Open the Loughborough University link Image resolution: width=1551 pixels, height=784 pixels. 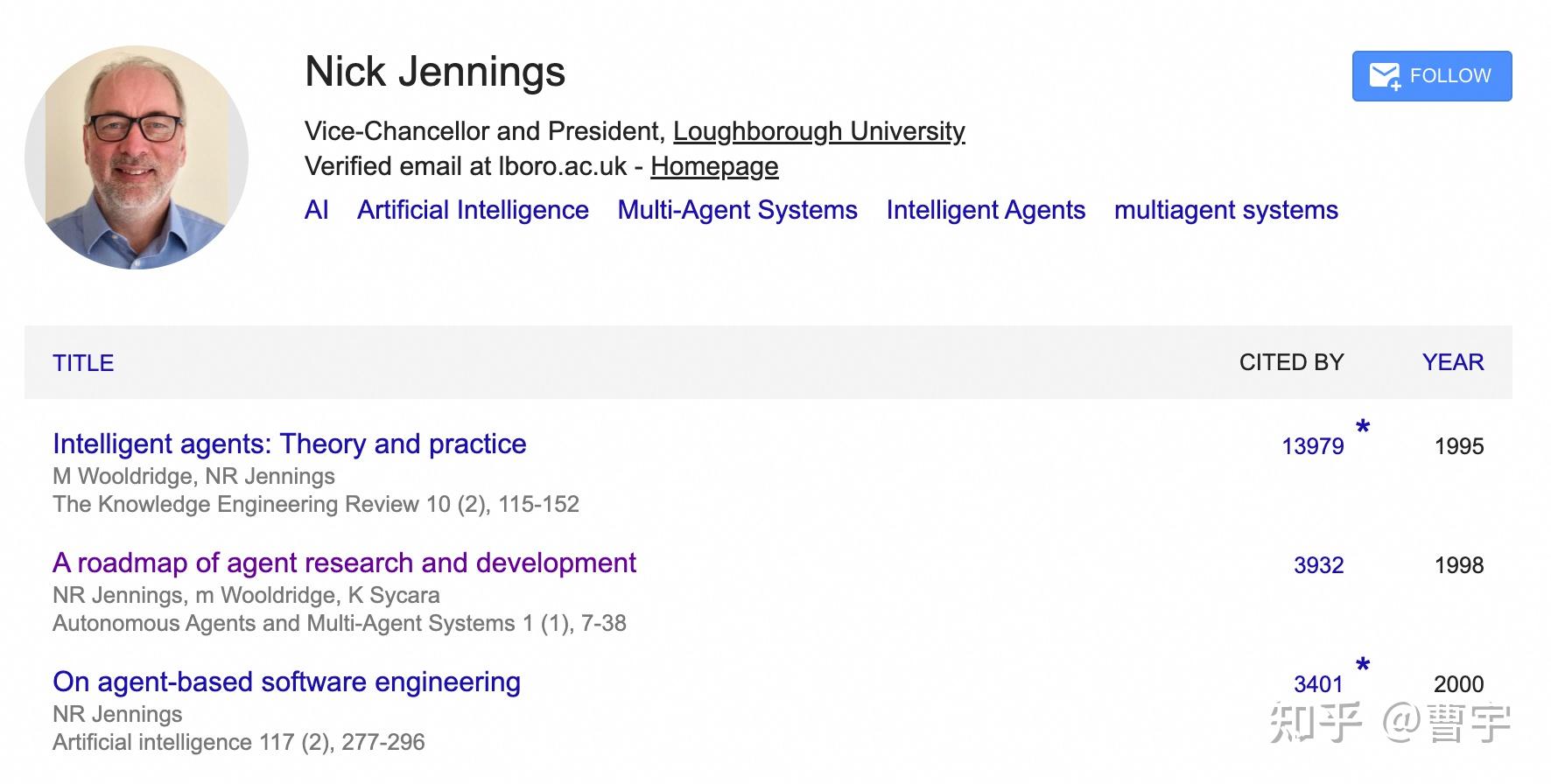point(818,131)
